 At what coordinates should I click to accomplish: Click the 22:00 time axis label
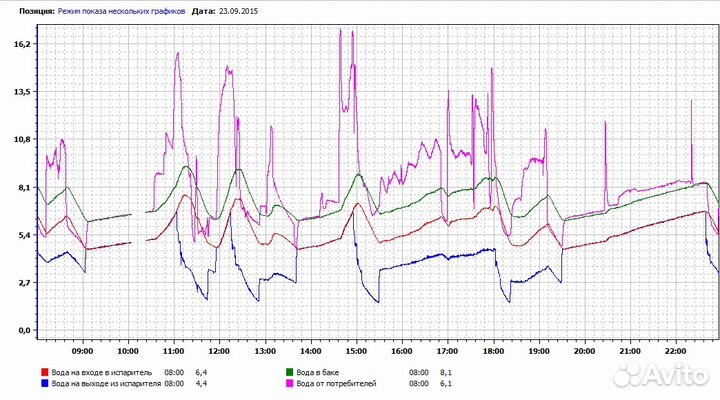[x=674, y=351]
